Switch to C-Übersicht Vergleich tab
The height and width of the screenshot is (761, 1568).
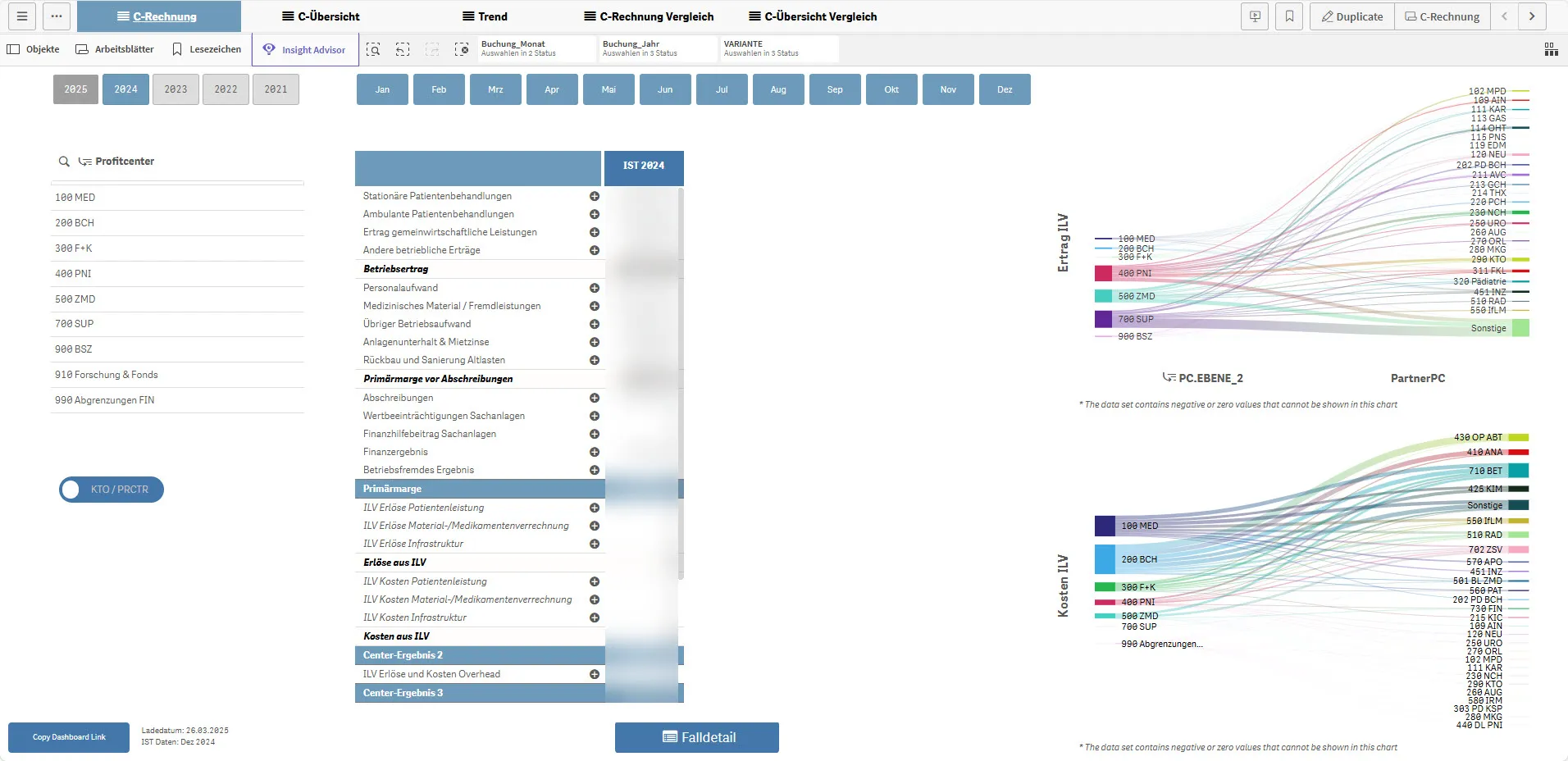point(813,16)
